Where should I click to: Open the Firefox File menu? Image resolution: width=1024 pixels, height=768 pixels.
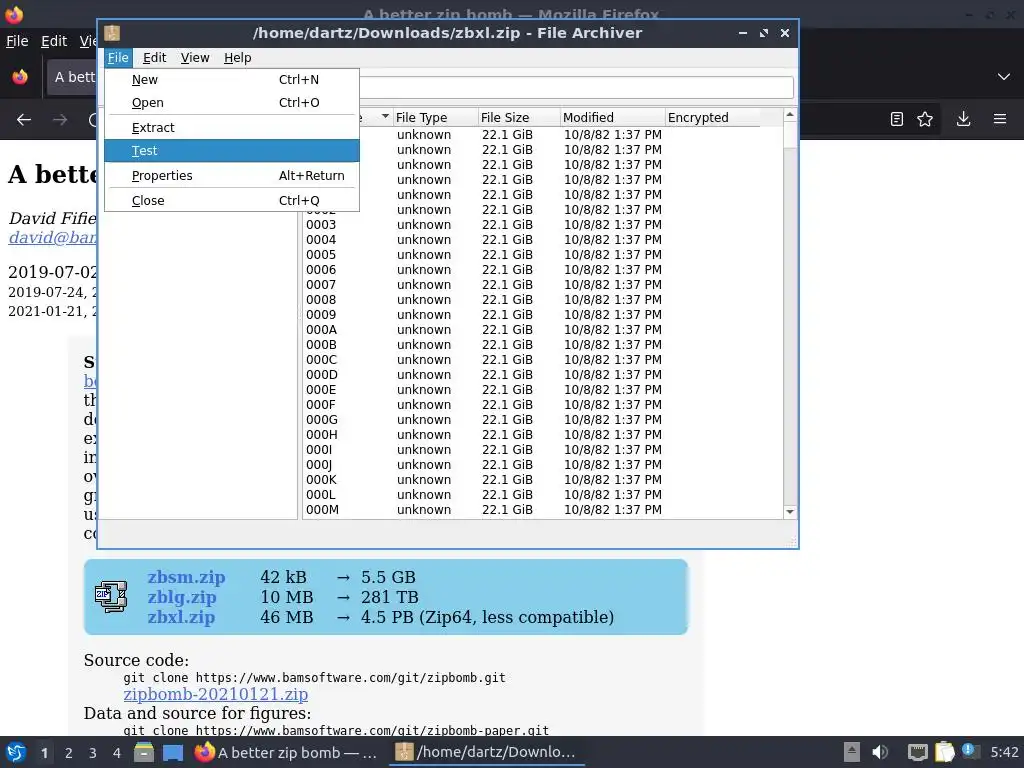[x=17, y=41]
